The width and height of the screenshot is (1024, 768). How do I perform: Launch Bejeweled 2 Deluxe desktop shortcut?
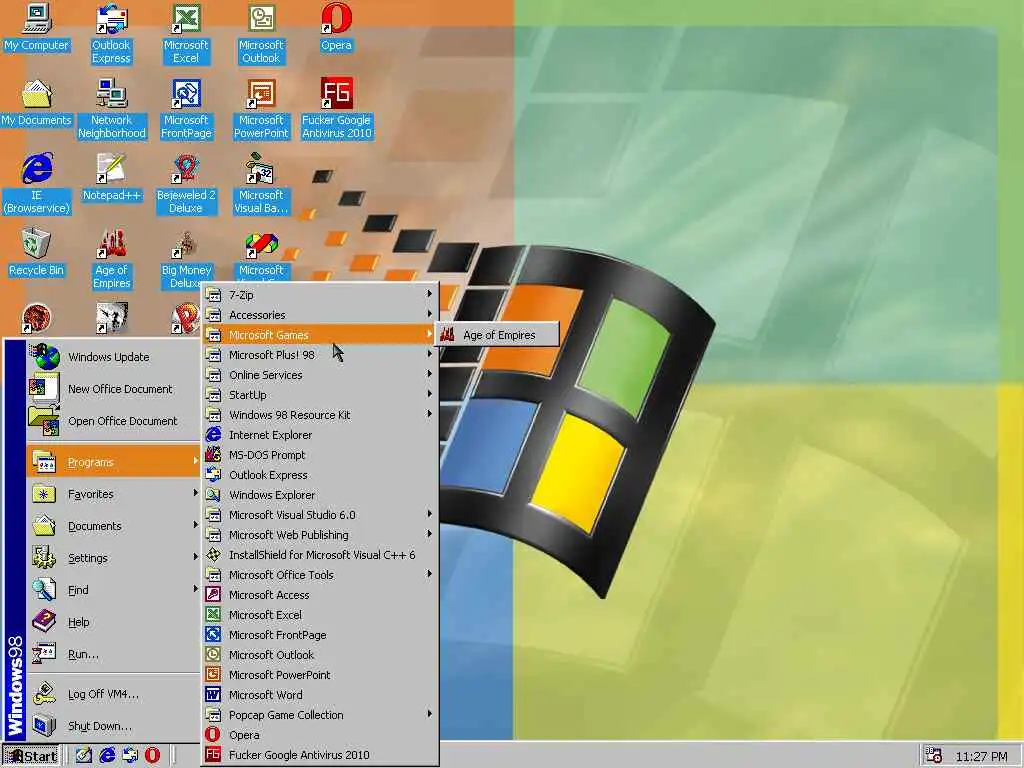(186, 184)
